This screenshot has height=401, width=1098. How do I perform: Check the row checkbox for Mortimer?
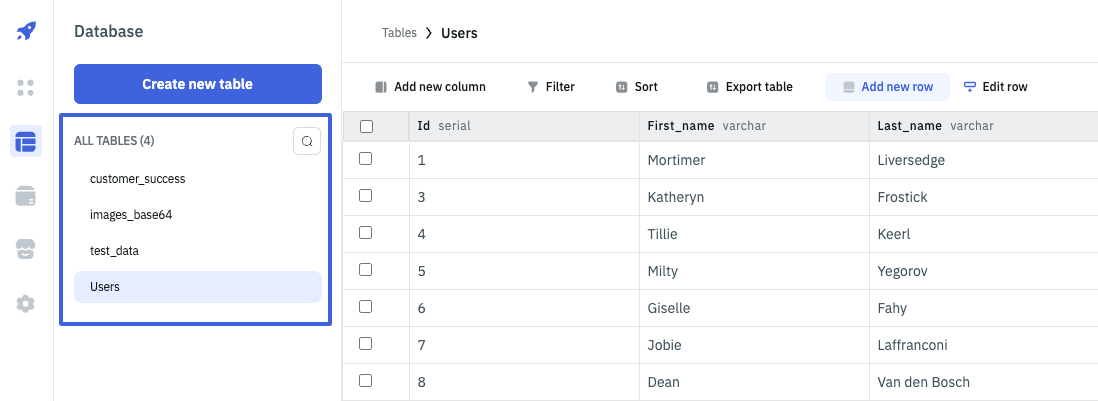366,159
